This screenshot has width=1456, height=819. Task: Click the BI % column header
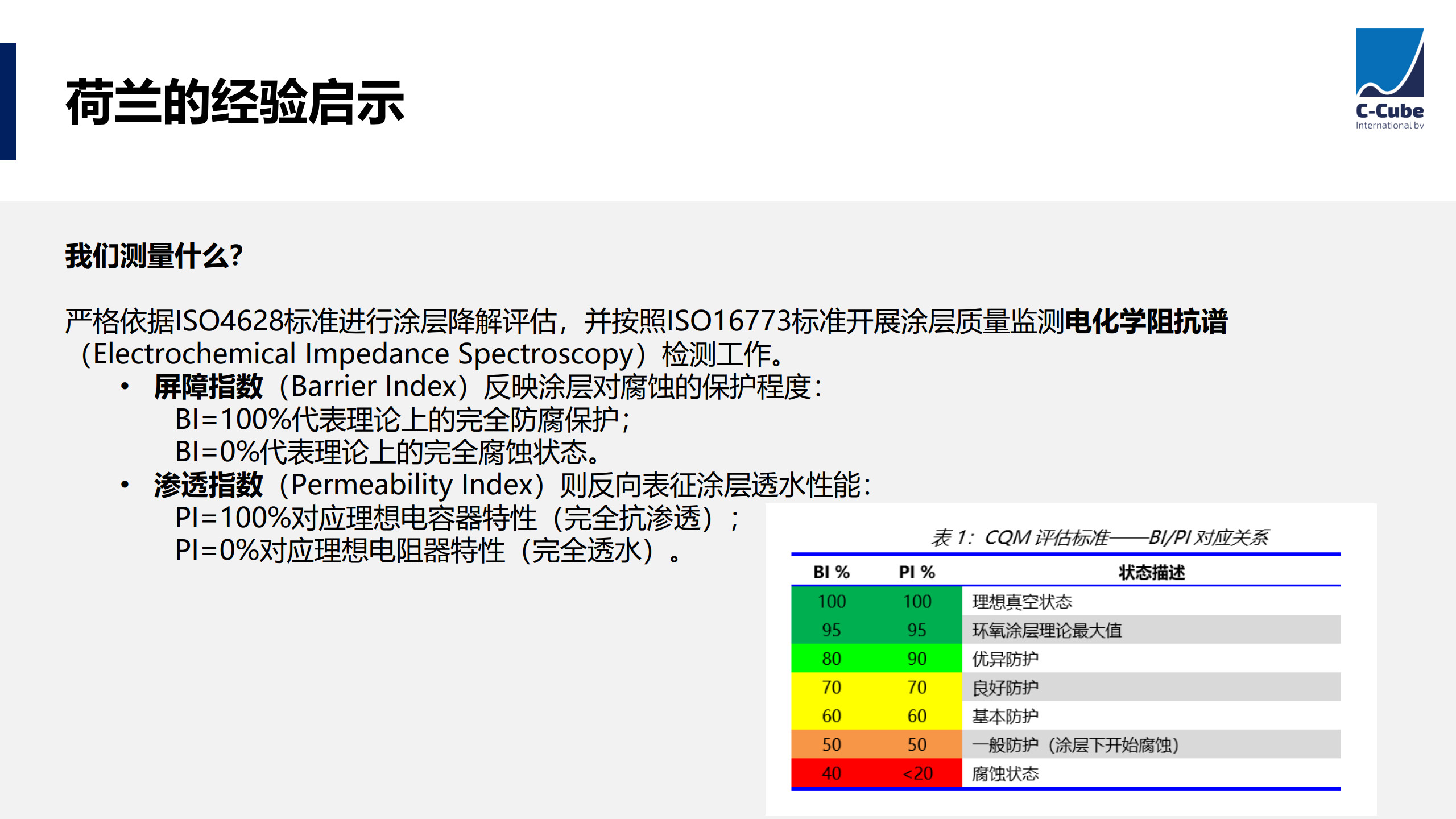point(831,572)
